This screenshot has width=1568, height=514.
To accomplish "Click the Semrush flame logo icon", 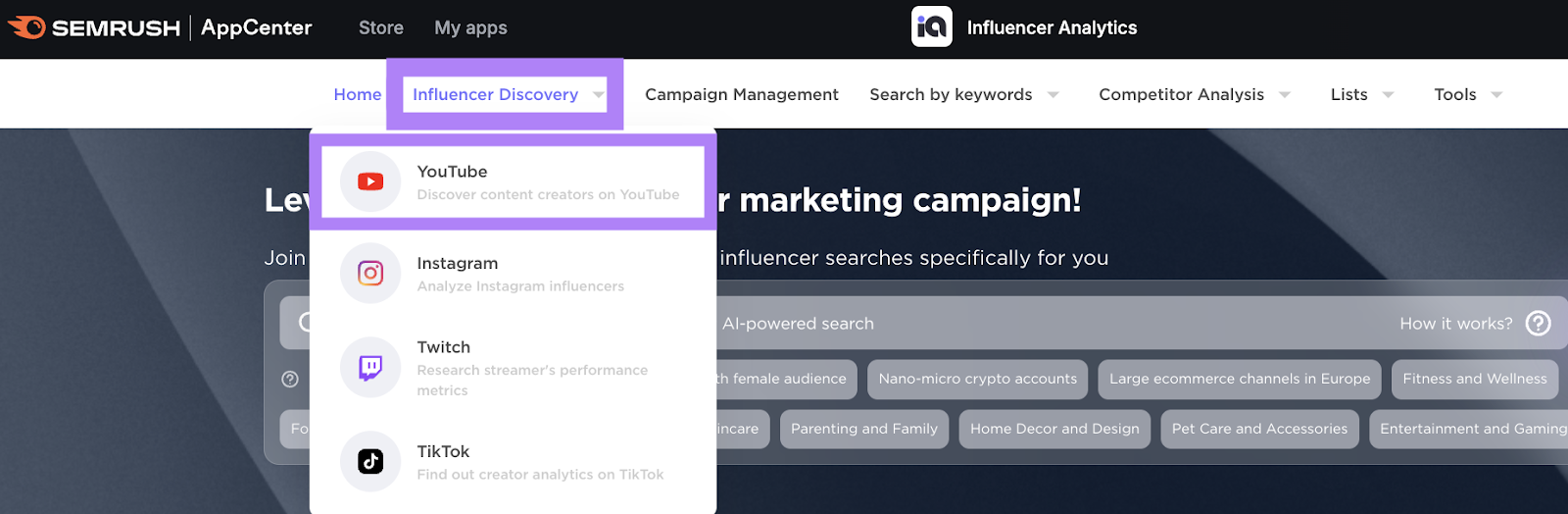I will click(x=27, y=27).
